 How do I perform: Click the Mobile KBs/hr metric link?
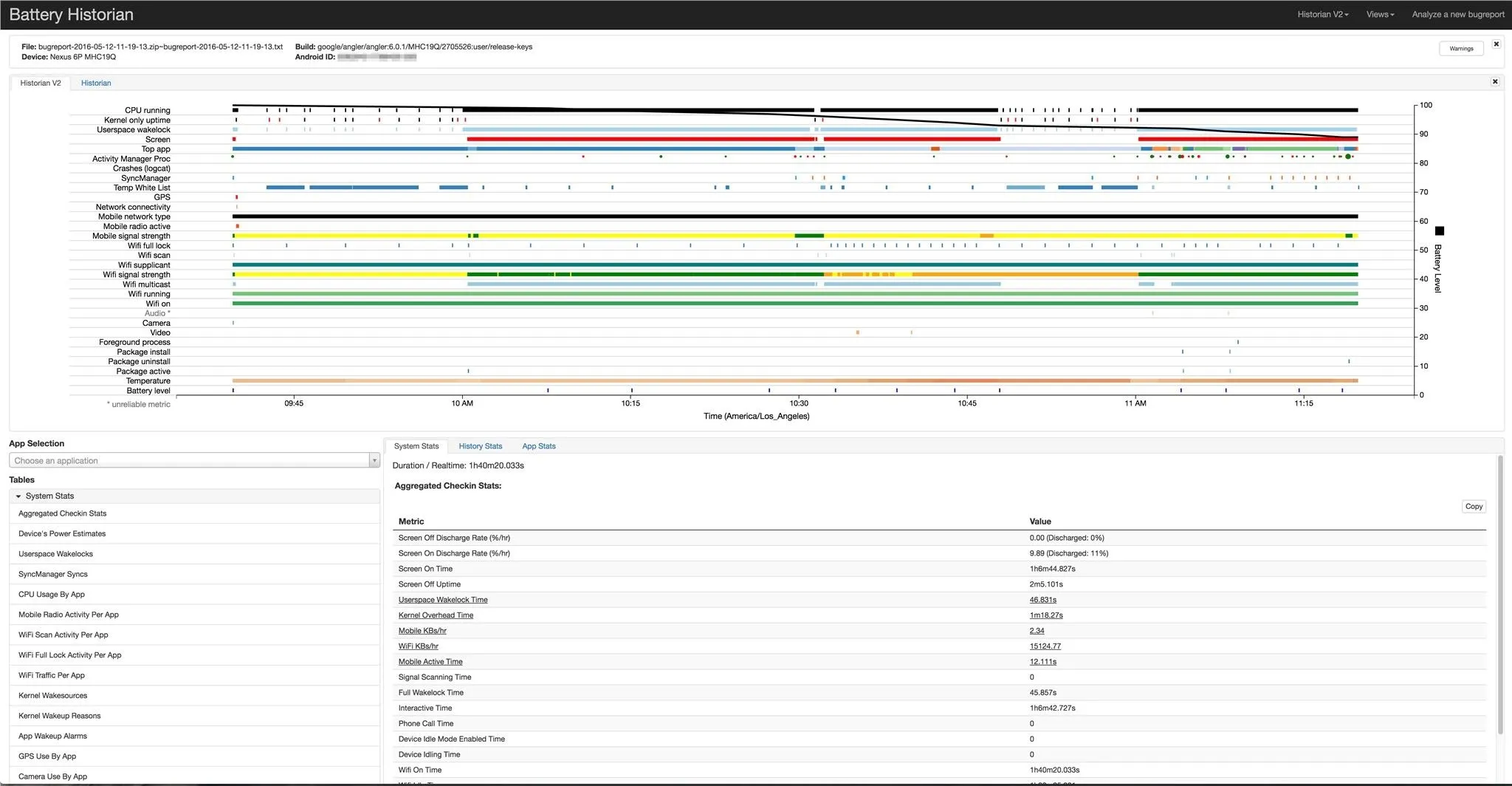[422, 631]
